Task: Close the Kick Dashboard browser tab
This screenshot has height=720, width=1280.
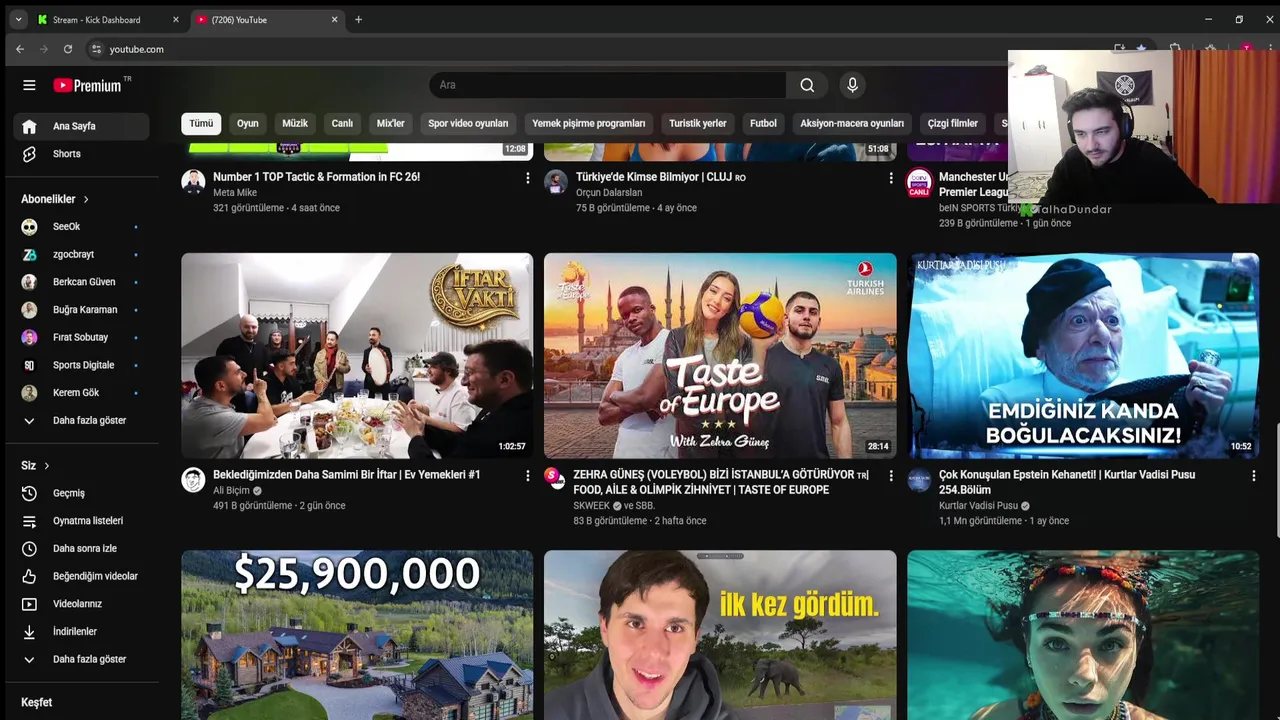Action: tap(176, 20)
